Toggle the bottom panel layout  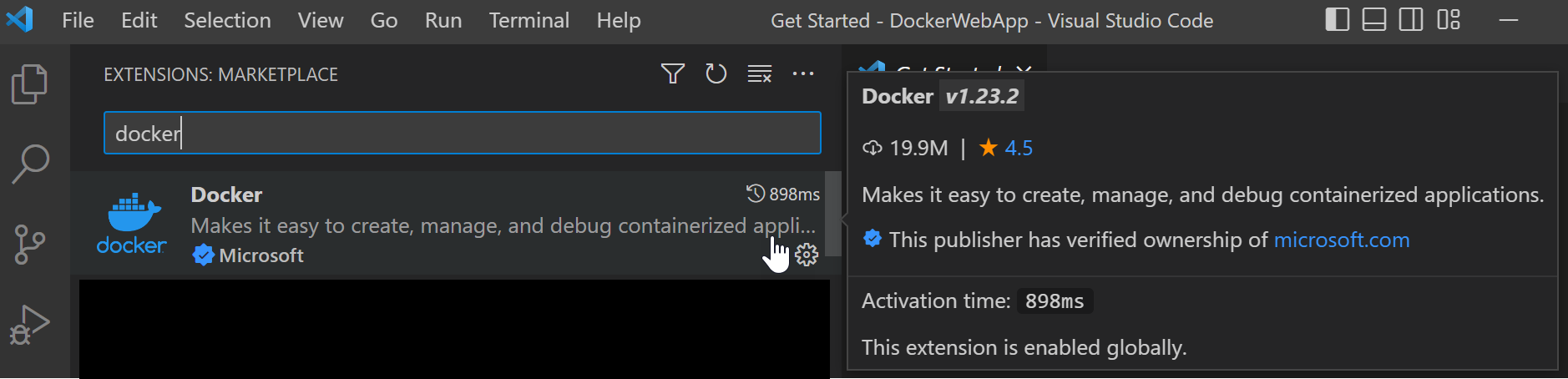click(1373, 20)
